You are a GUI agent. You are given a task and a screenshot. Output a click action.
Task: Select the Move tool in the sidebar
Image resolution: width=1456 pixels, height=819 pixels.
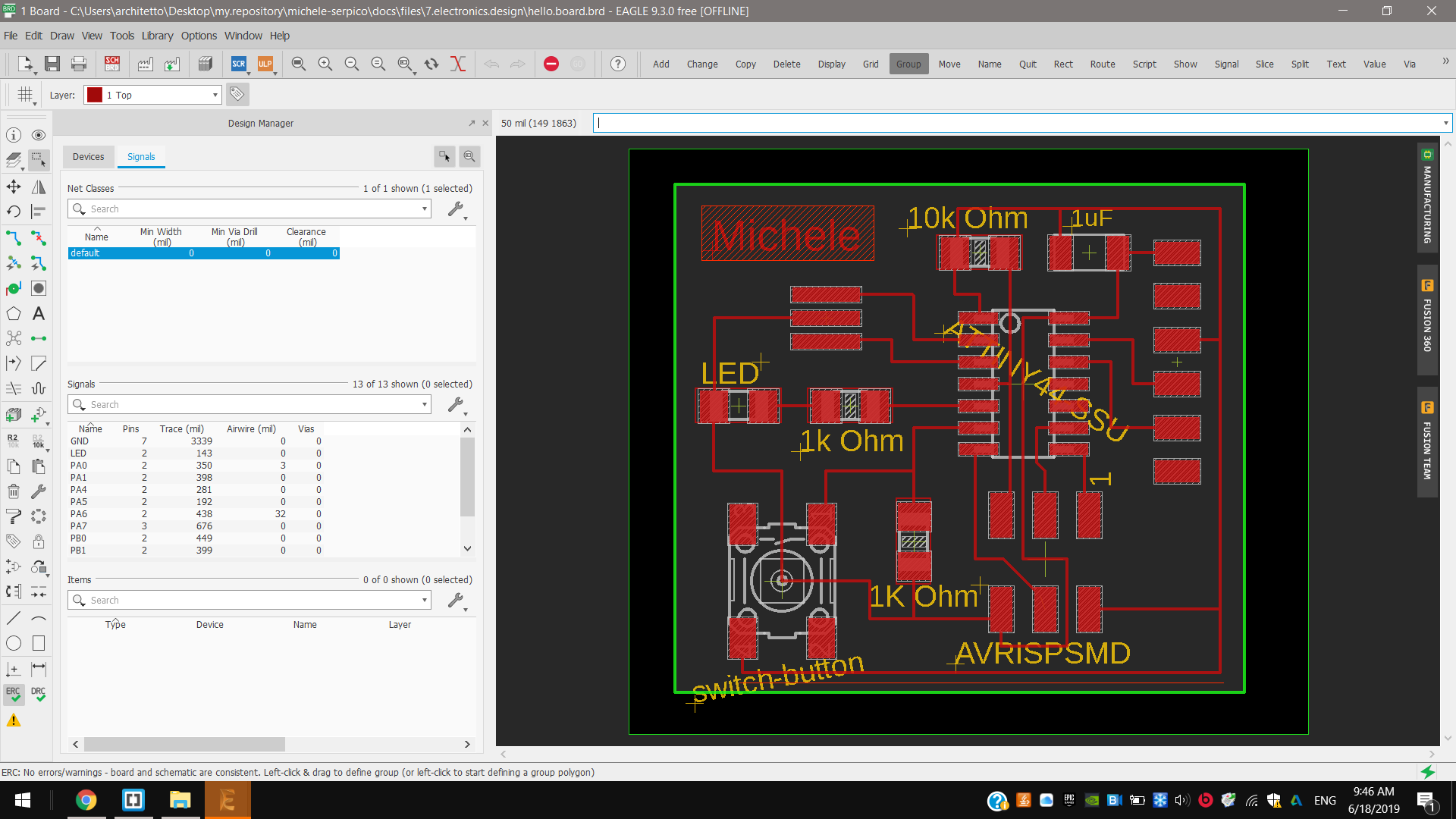click(x=14, y=187)
